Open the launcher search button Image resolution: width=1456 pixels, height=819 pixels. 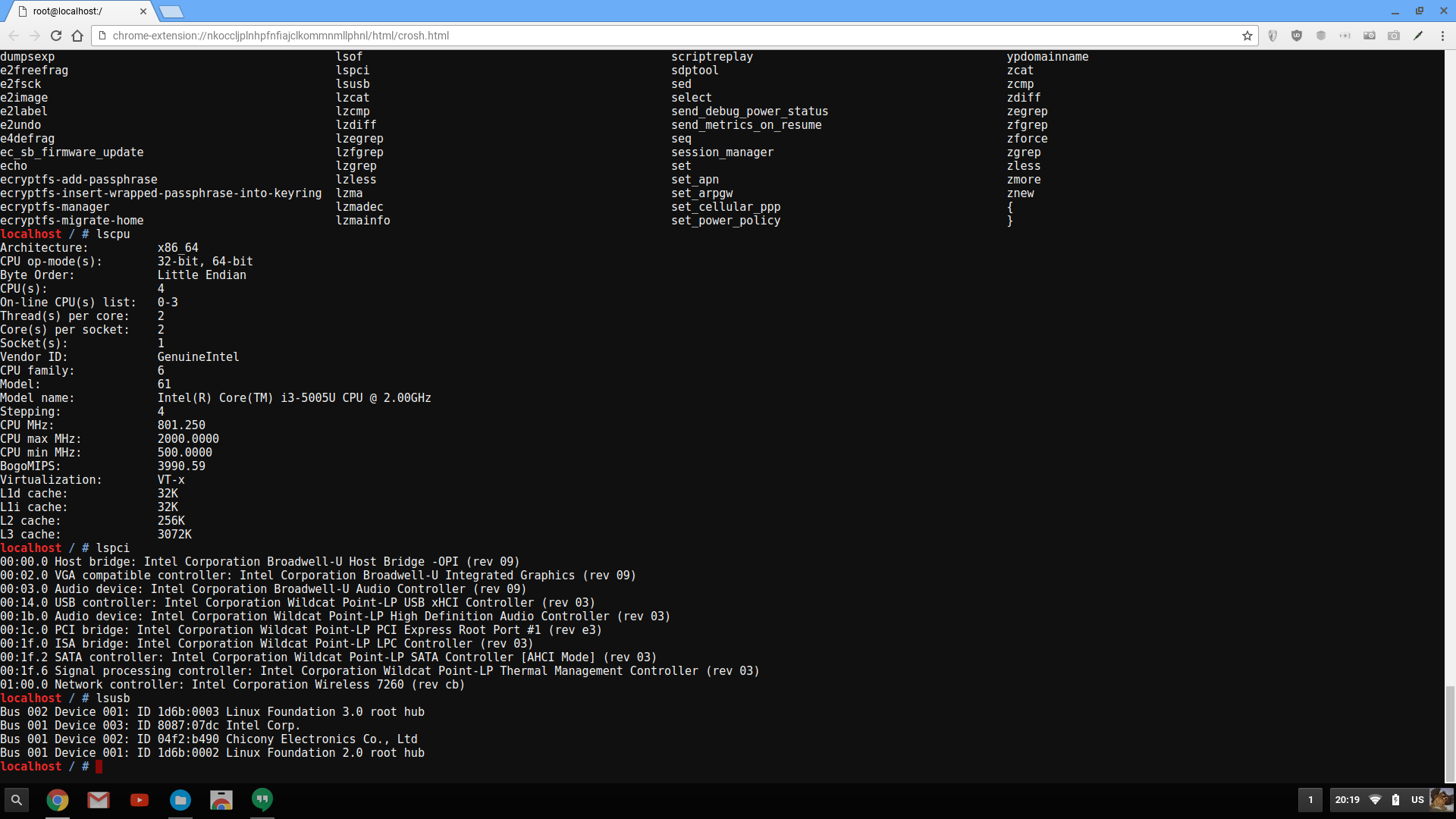pos(17,800)
